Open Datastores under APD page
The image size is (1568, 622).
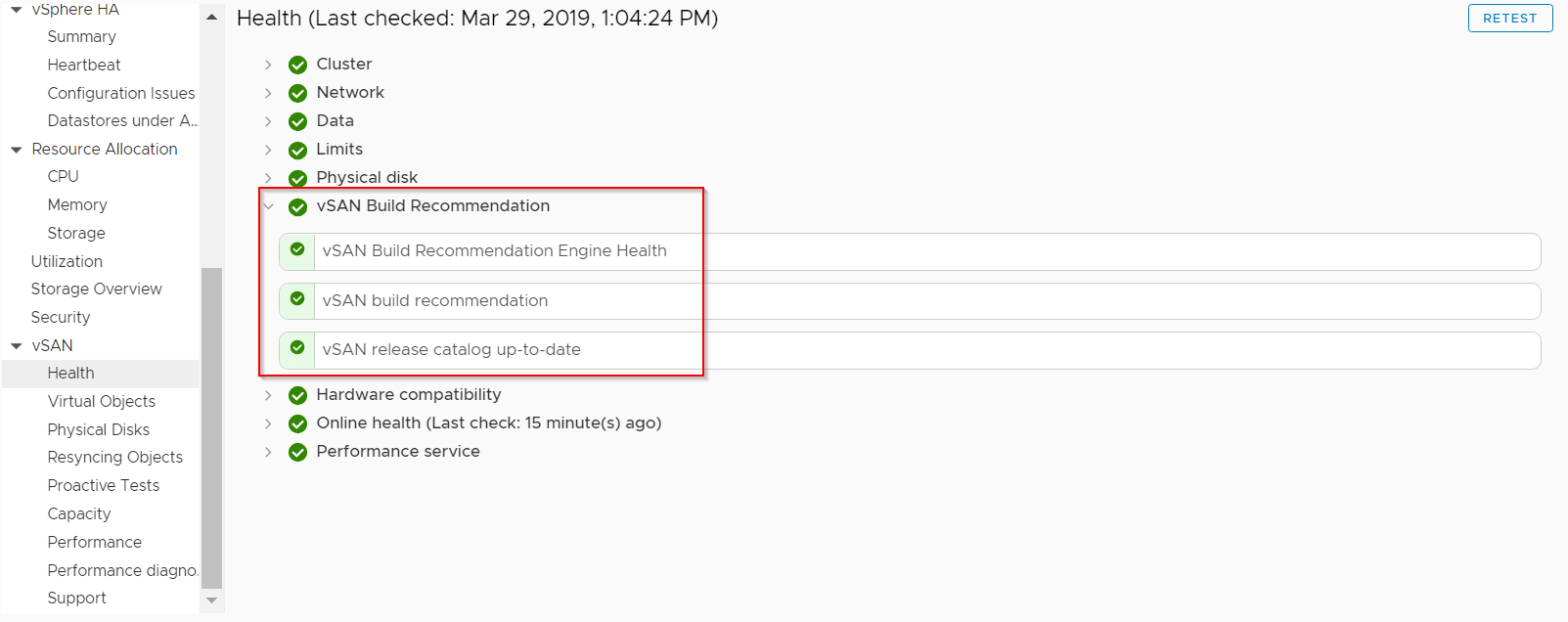(122, 120)
